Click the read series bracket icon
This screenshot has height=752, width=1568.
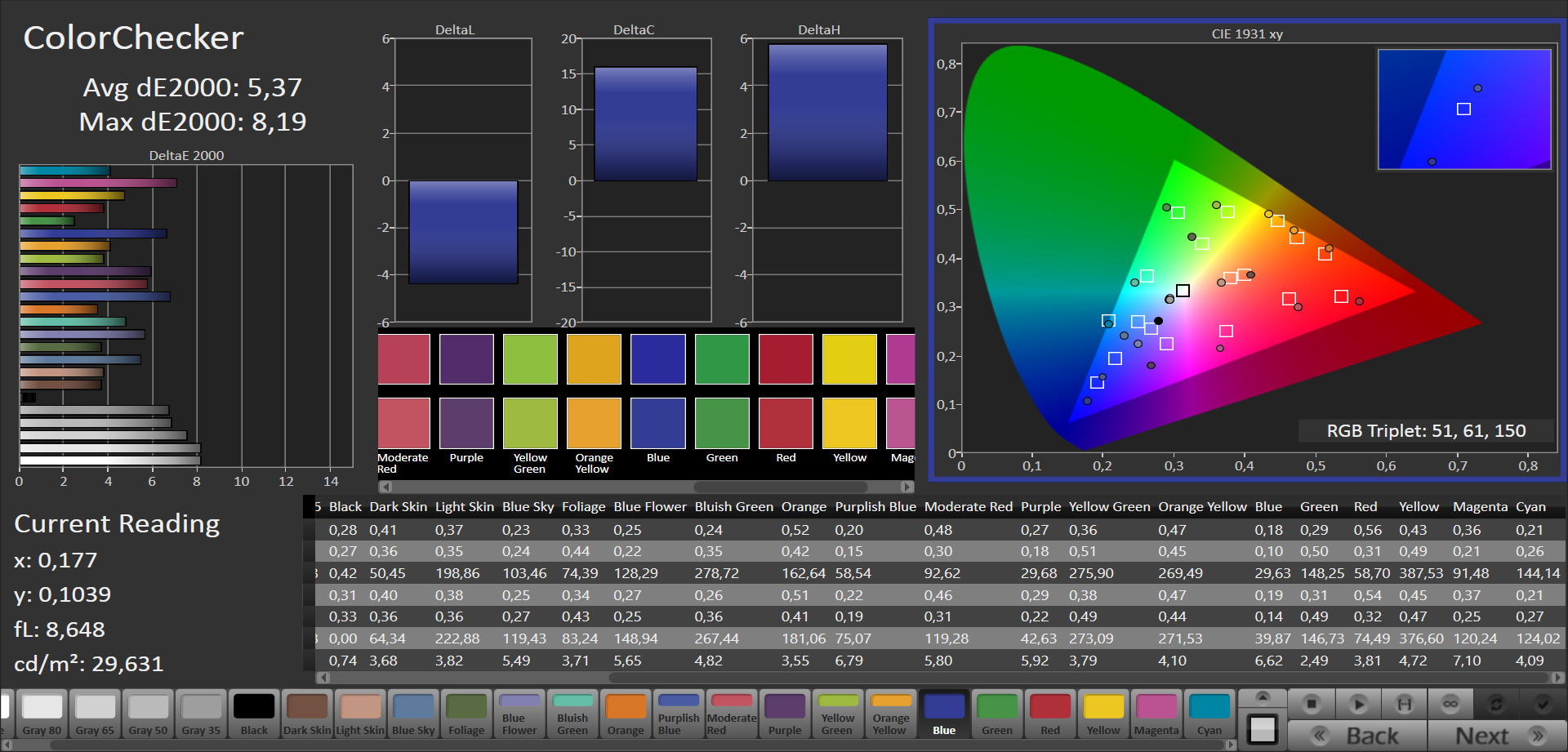(x=1404, y=704)
